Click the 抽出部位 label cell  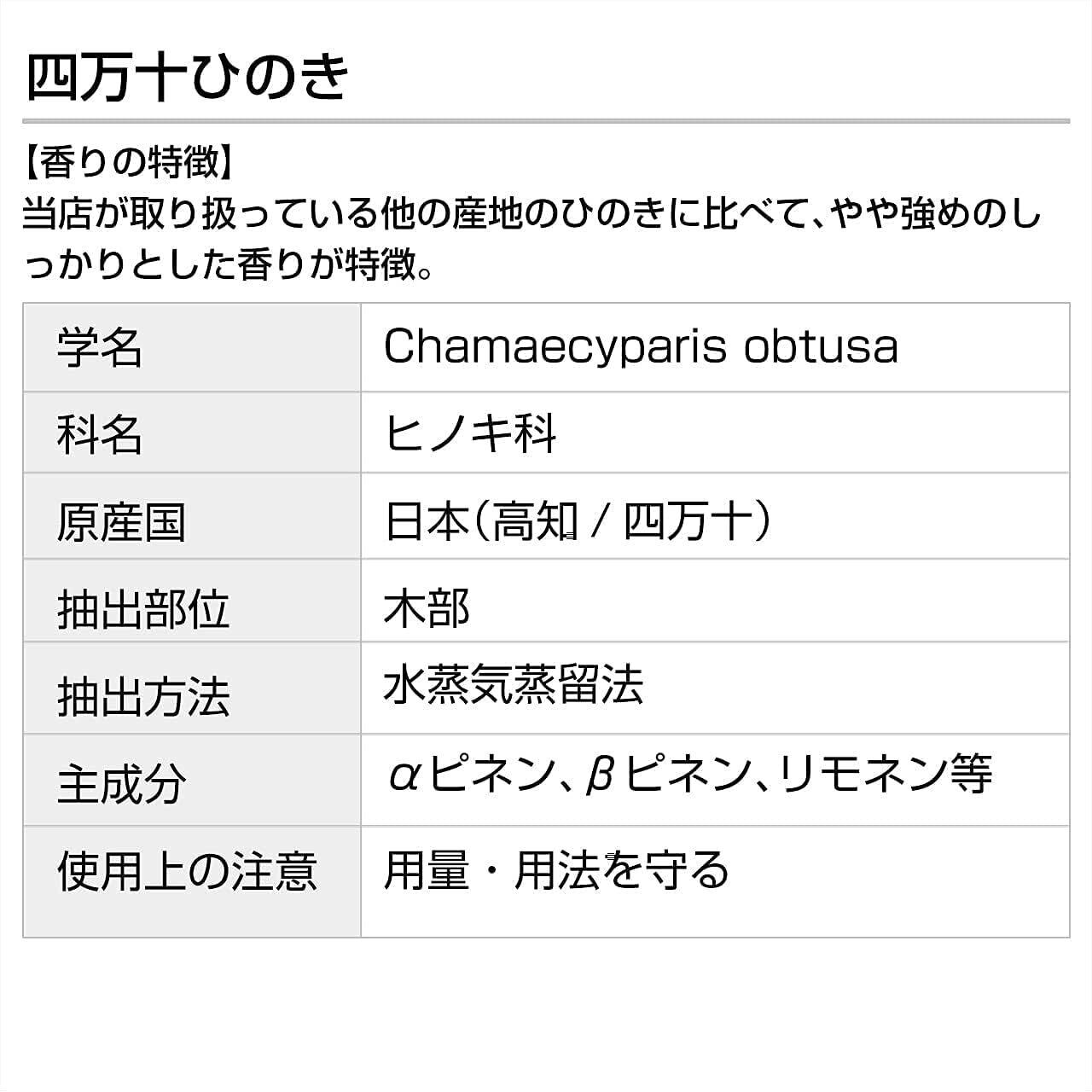[x=142, y=609]
